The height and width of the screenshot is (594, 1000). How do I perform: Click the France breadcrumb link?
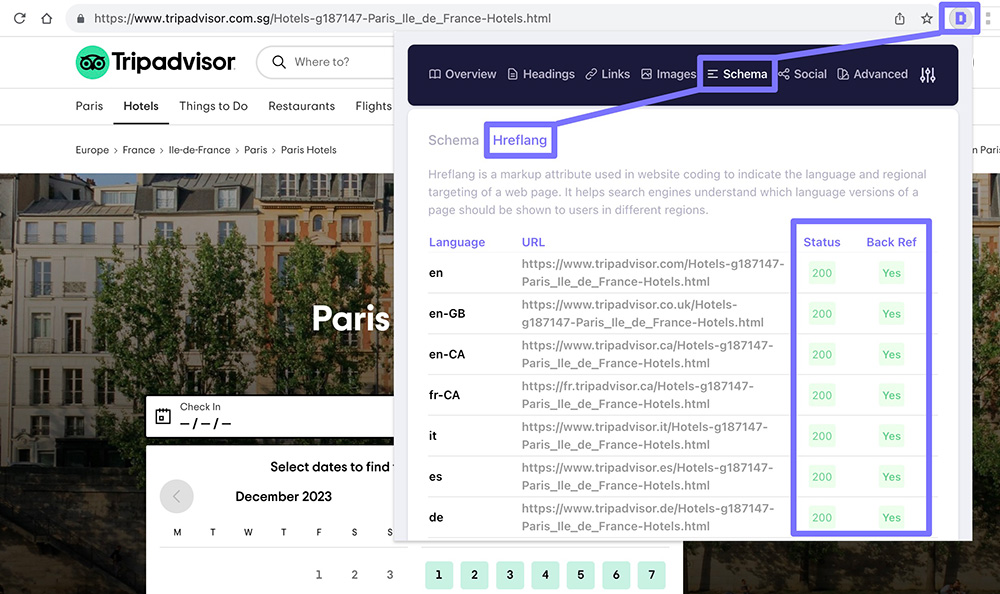(x=139, y=150)
